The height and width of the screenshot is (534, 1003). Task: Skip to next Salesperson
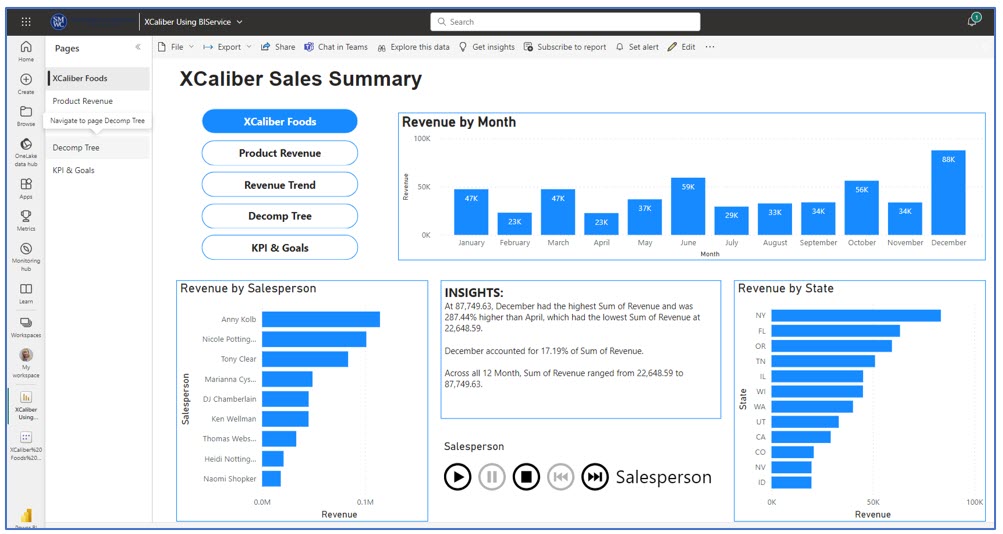pyautogui.click(x=595, y=477)
